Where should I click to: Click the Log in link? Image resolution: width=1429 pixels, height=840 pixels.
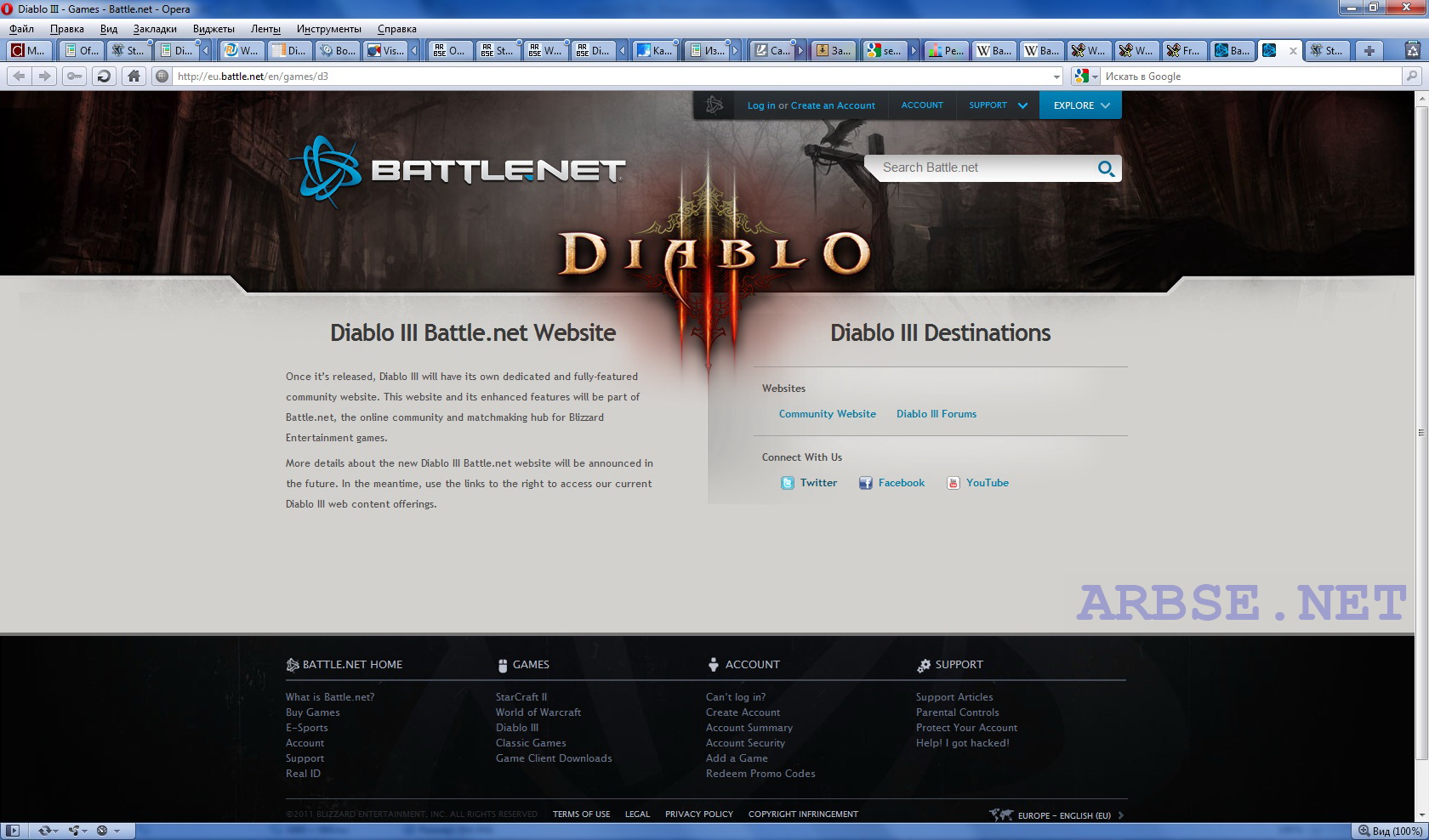click(761, 105)
